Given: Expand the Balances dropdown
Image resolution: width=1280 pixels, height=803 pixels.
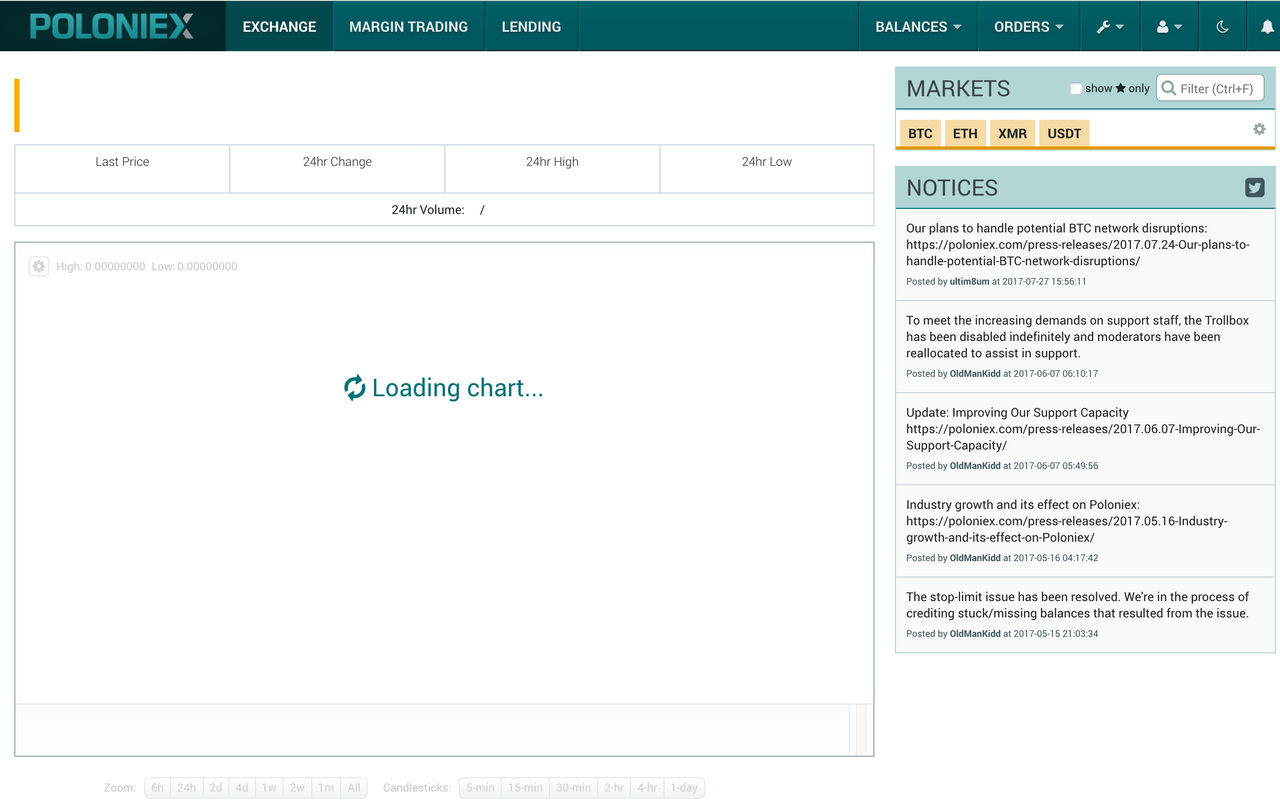Looking at the screenshot, I should (x=918, y=27).
